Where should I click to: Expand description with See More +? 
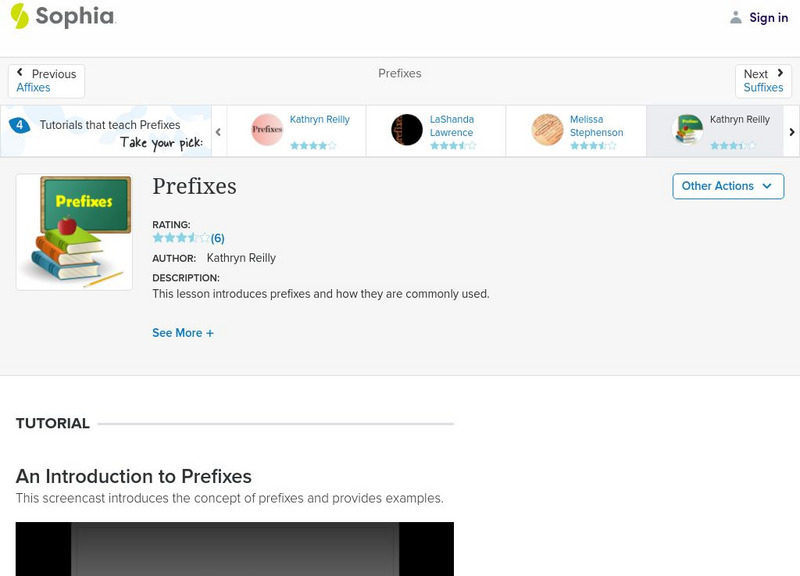pos(183,333)
